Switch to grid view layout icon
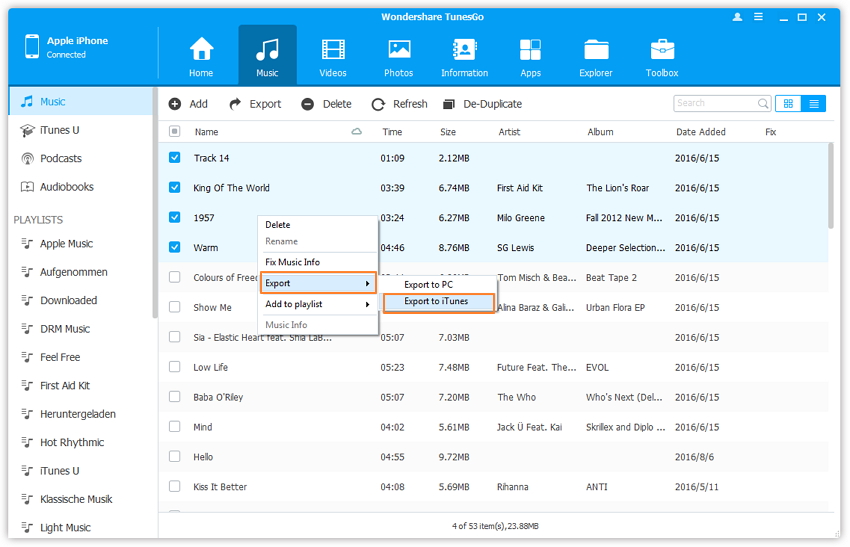 pyautogui.click(x=788, y=103)
